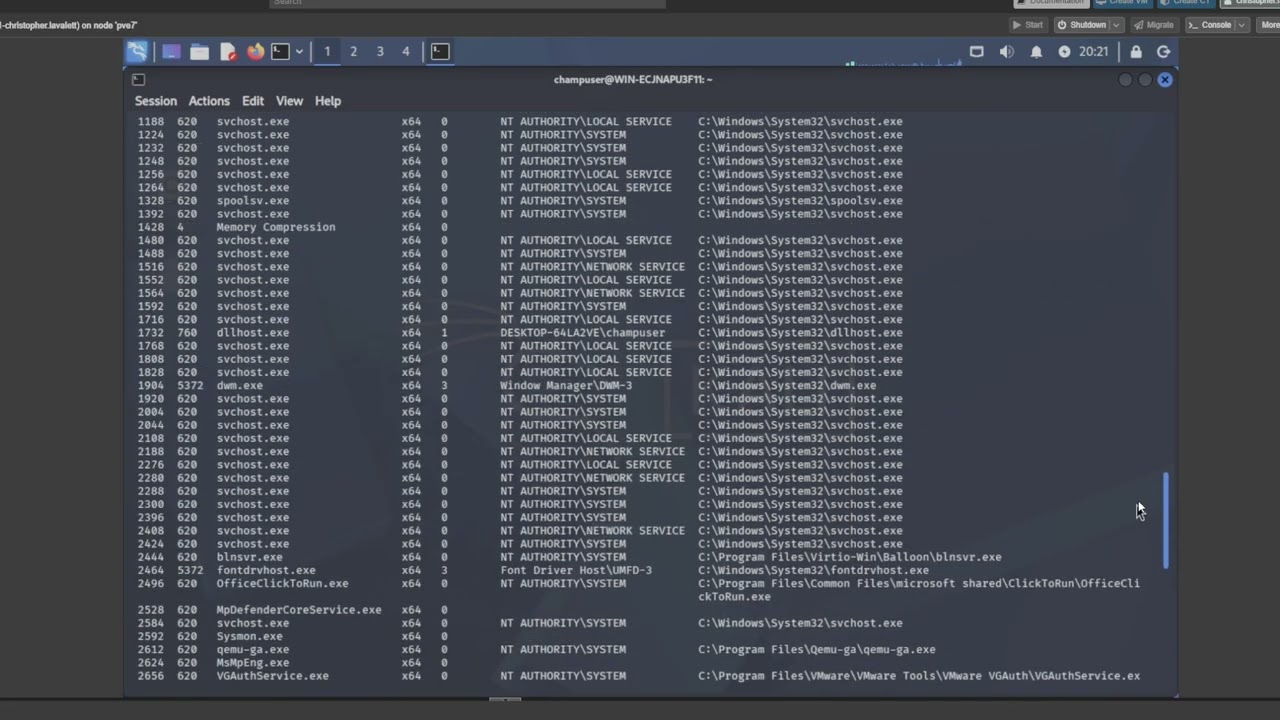Switch to workspace 1
This screenshot has height=720, width=1280.
tap(327, 52)
